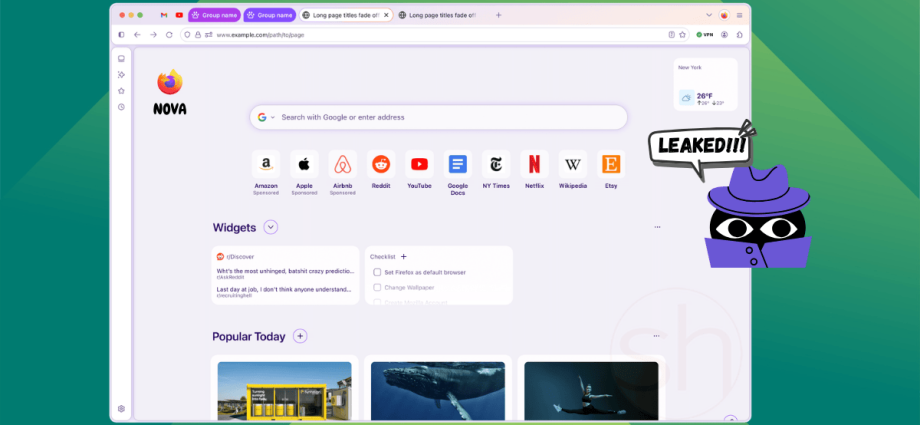
Task: Bookmark this page with star icon
Action: 682,35
